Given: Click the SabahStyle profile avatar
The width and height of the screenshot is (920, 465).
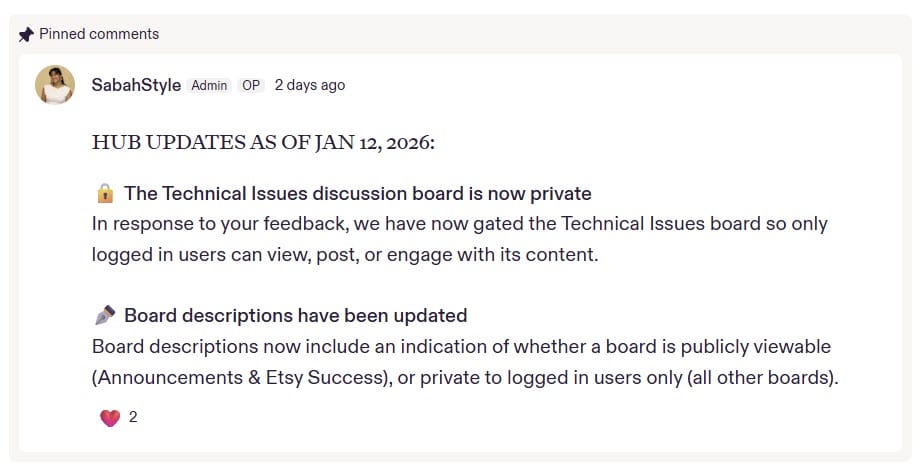Looking at the screenshot, I should [55, 85].
